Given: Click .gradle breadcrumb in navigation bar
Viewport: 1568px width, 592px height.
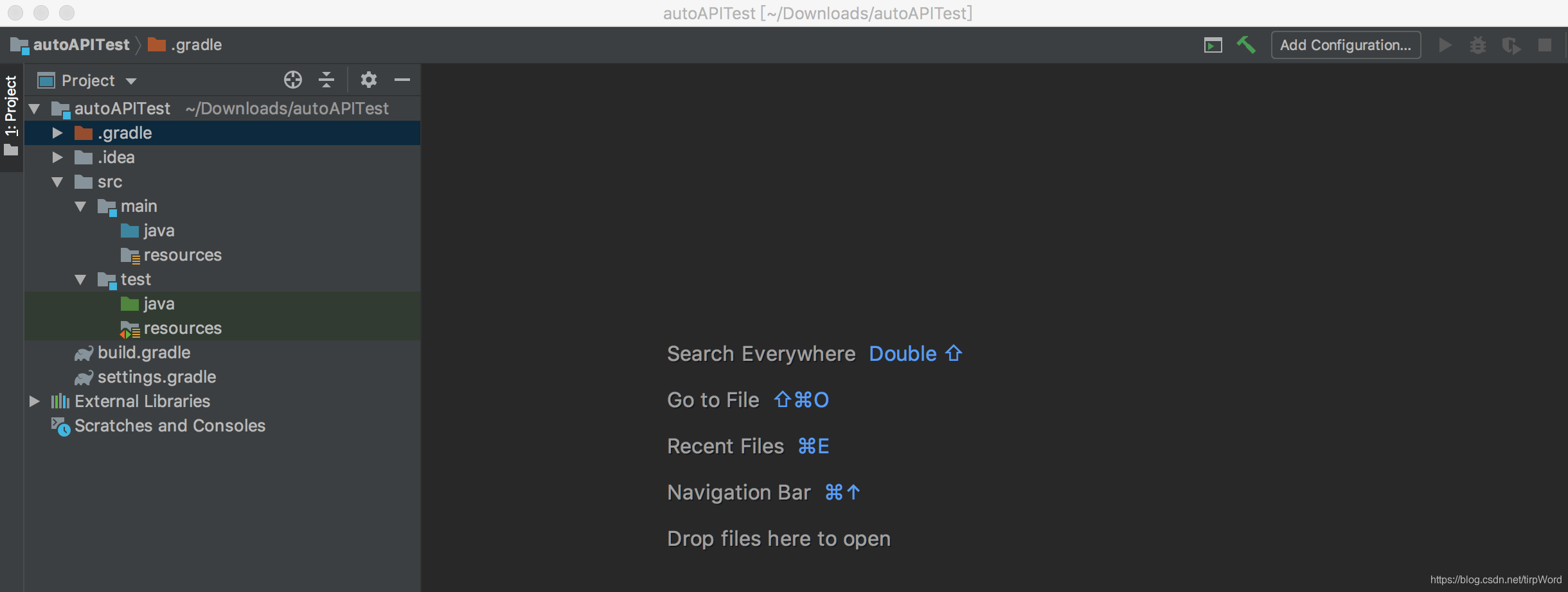Looking at the screenshot, I should coord(197,44).
